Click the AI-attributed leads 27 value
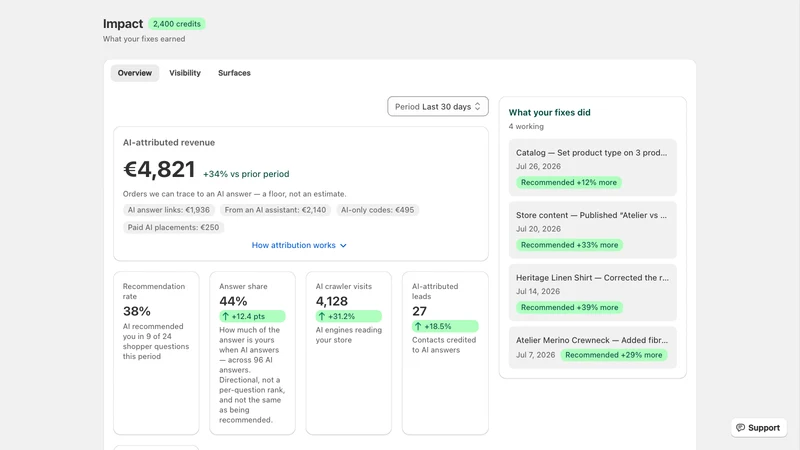 point(419,311)
